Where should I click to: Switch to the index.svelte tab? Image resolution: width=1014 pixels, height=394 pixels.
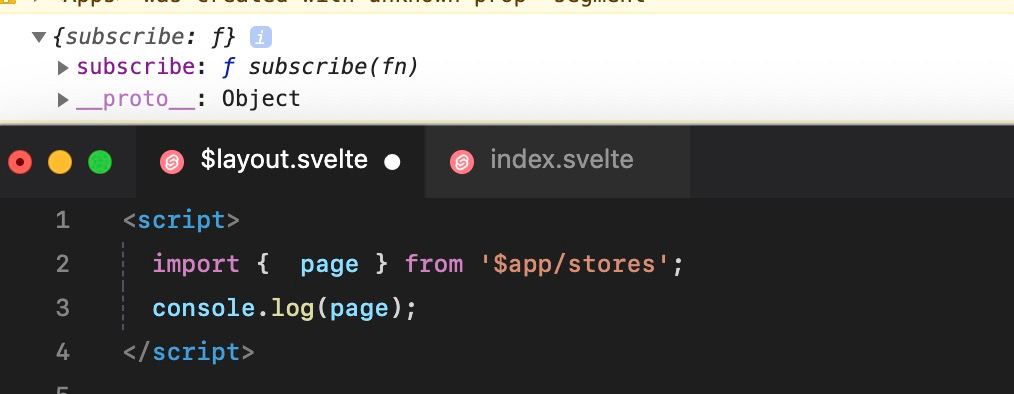click(557, 161)
